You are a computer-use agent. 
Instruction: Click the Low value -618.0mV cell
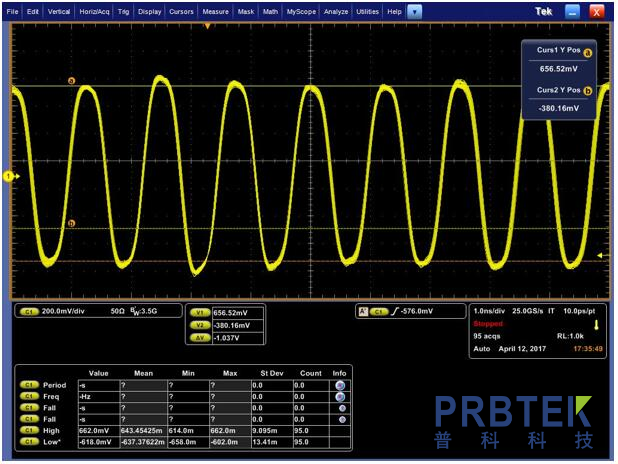99,442
